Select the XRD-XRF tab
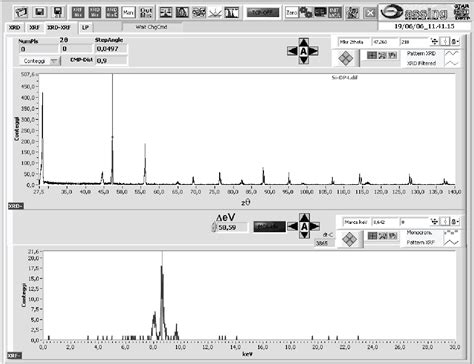The height and width of the screenshot is (364, 474). pos(59,28)
